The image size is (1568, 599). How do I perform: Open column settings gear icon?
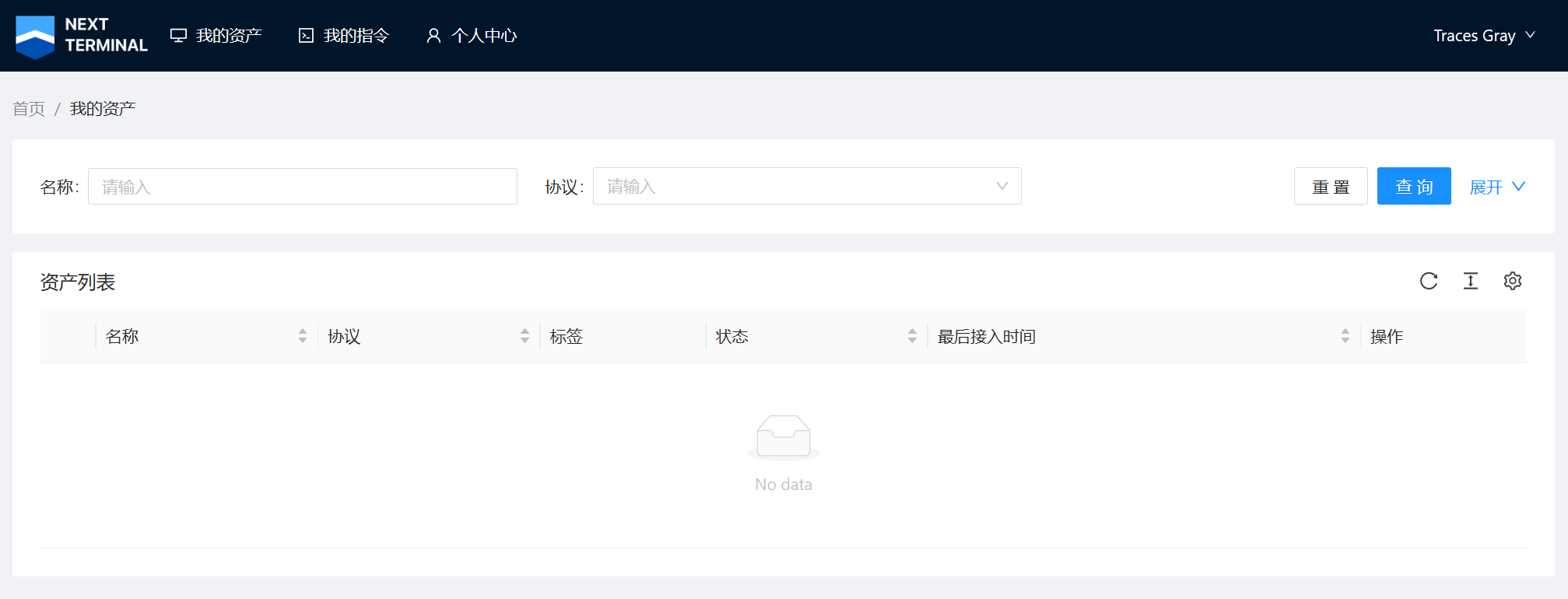click(x=1512, y=281)
